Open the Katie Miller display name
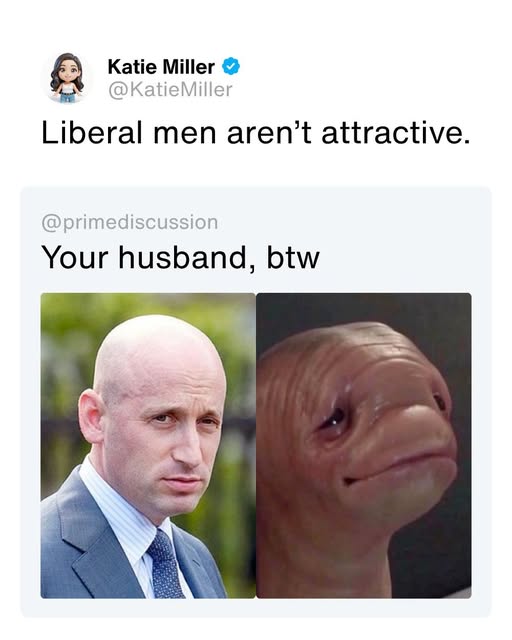The height and width of the screenshot is (640, 512). 161,67
